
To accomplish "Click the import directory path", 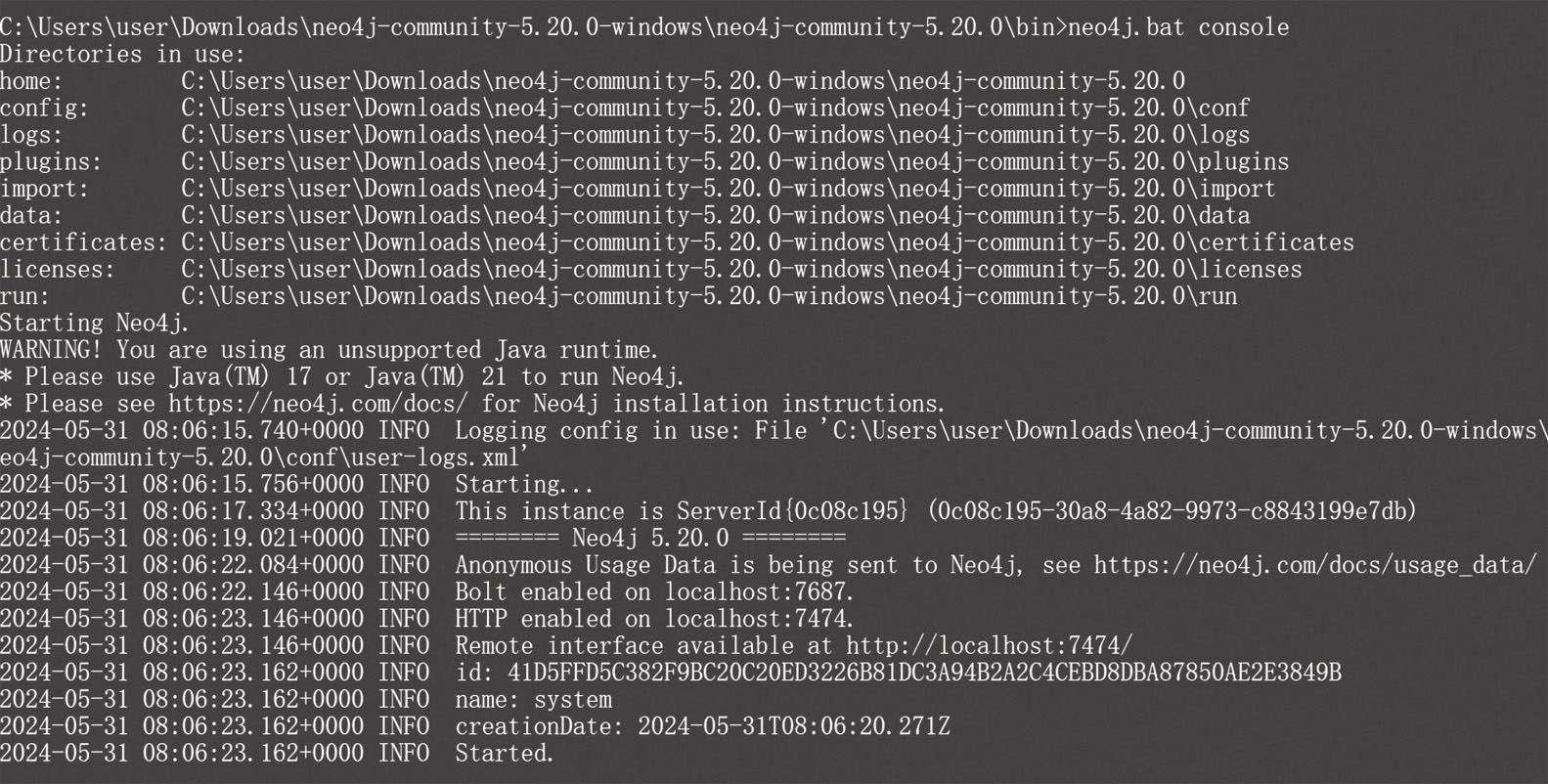I will pos(729,189).
